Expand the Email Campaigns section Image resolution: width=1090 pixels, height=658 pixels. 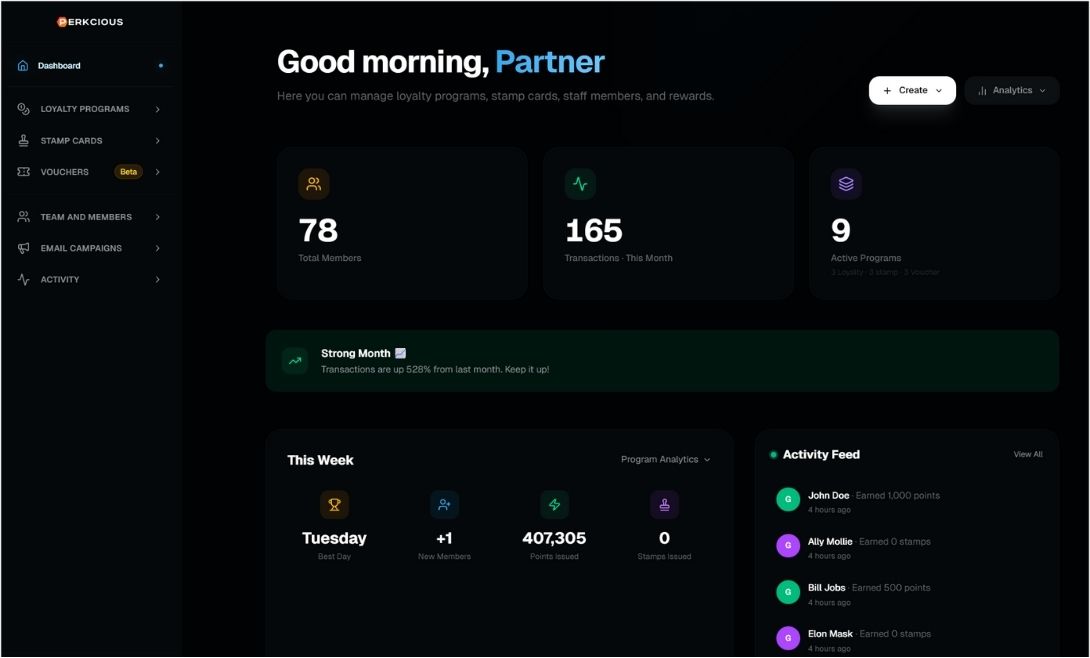[x=157, y=248]
